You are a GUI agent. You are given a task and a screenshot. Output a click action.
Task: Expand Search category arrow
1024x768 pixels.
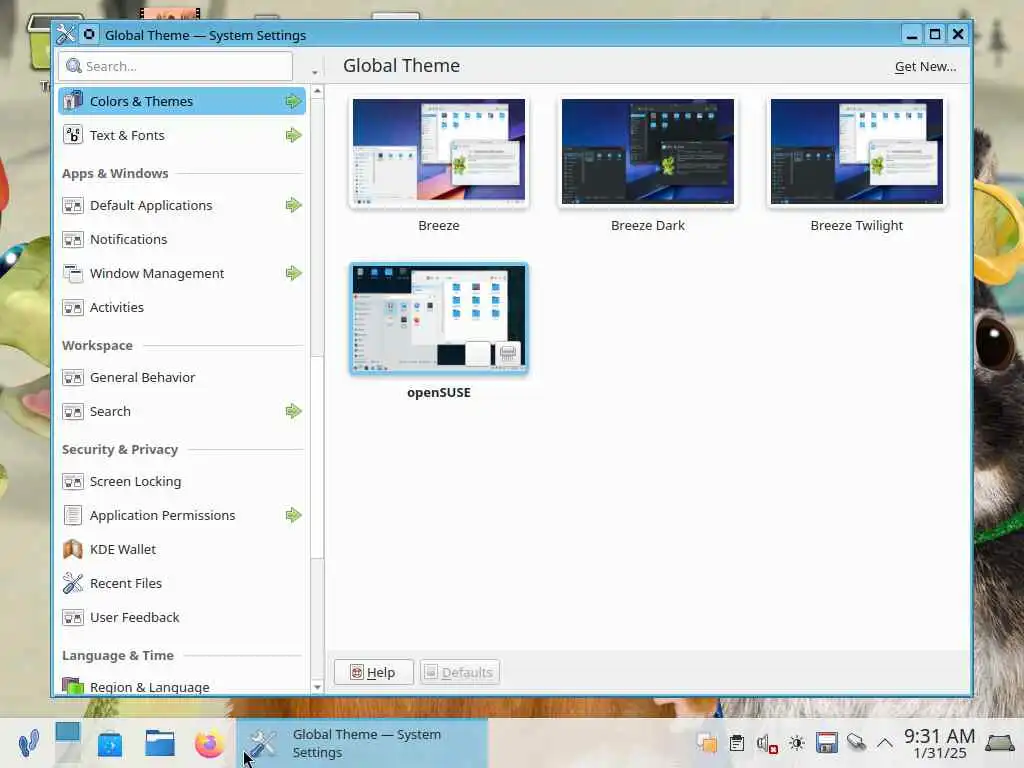click(x=293, y=411)
